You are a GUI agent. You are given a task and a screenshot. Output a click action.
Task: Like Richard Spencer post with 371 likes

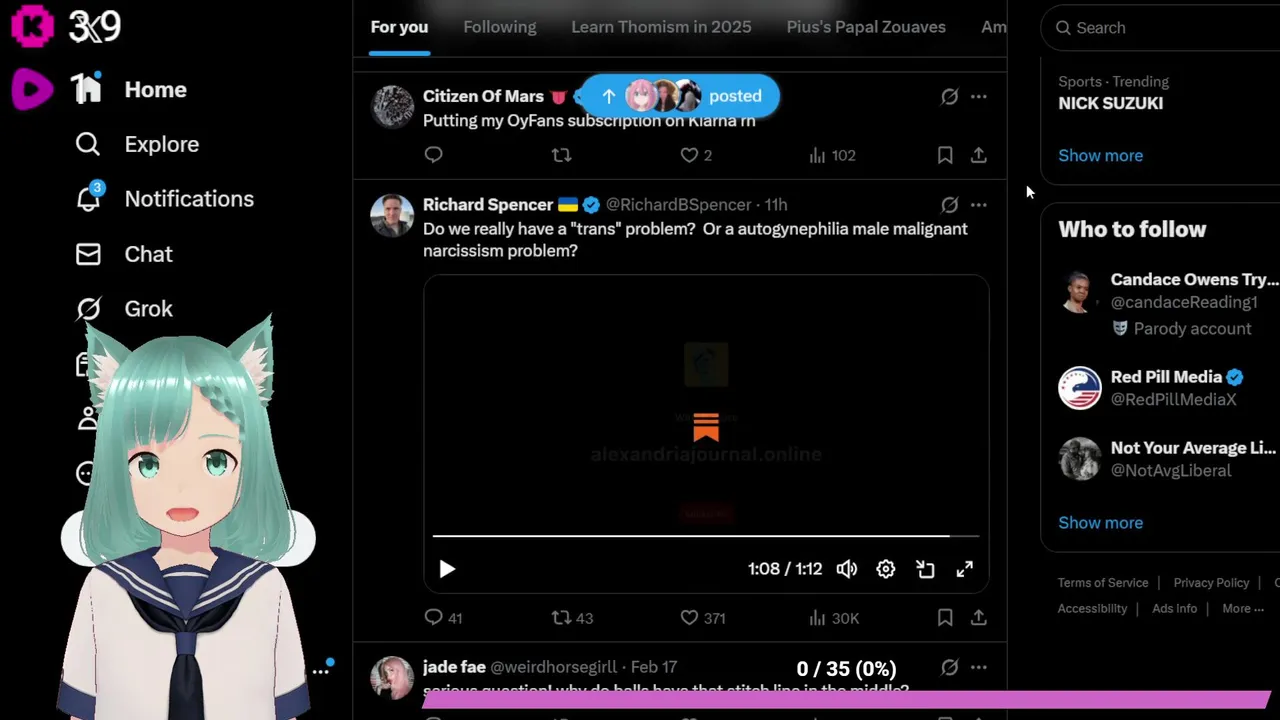(703, 618)
